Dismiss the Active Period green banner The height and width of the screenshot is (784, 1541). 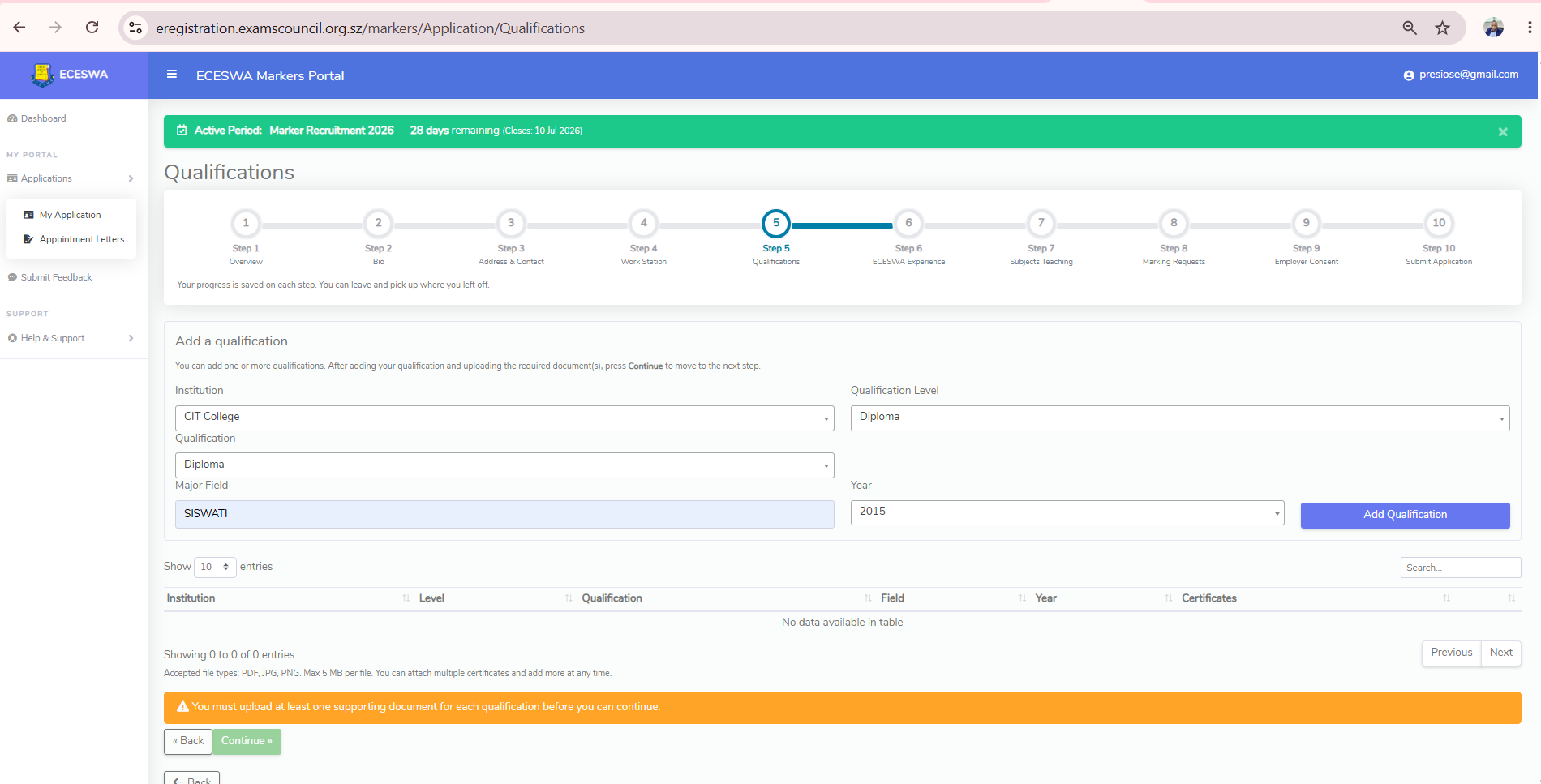(x=1503, y=131)
